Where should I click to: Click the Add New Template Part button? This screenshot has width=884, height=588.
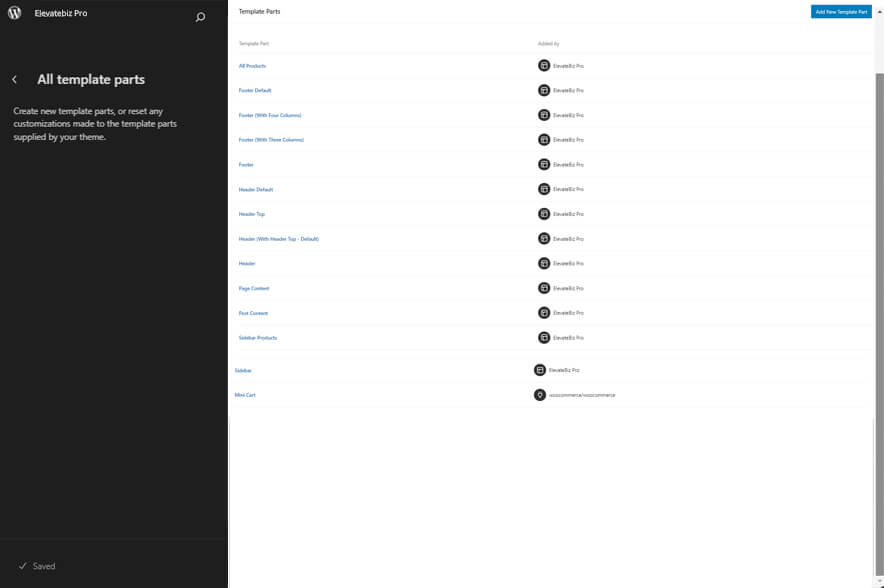click(841, 12)
